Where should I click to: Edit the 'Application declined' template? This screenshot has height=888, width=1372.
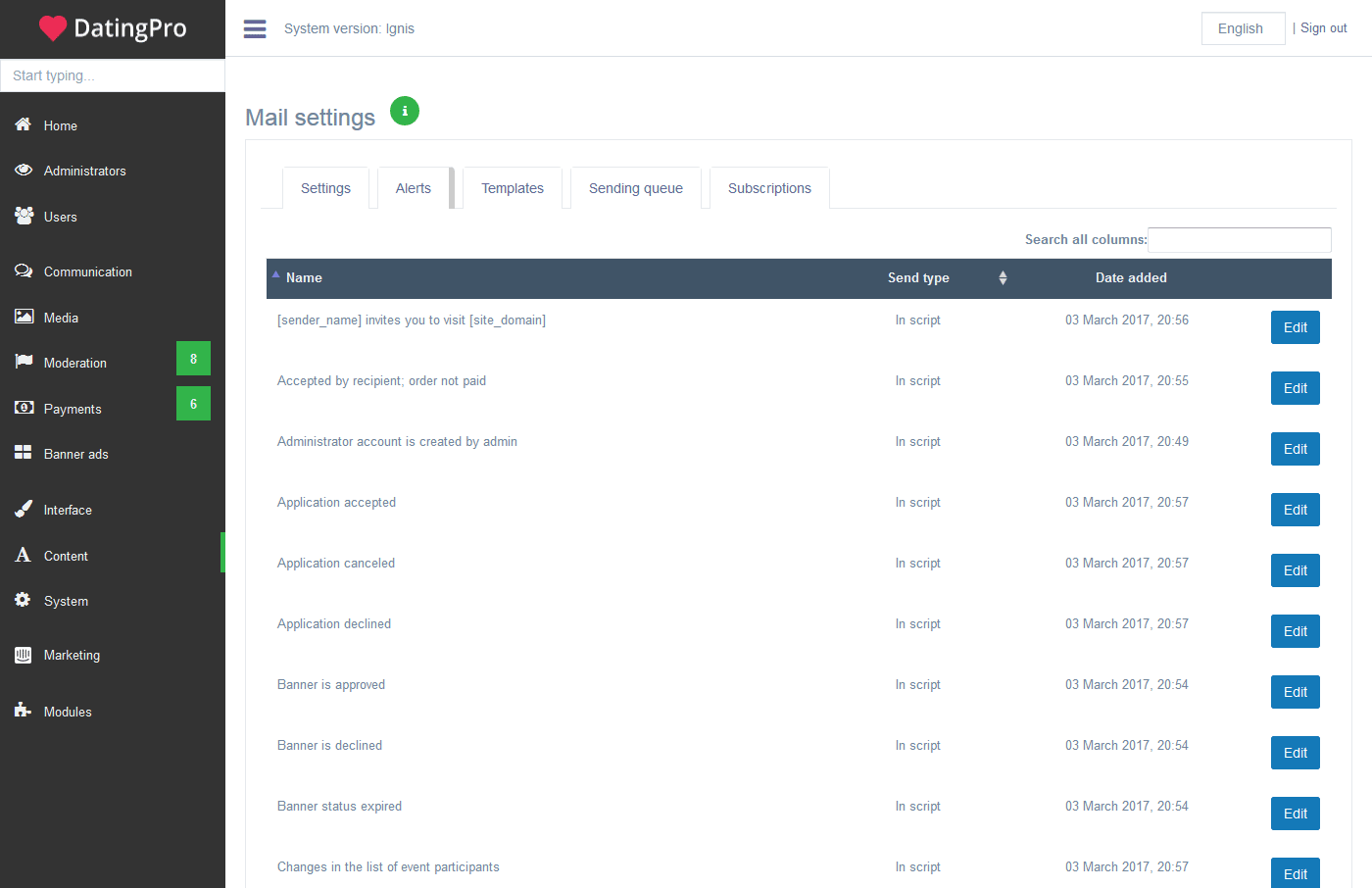click(1296, 631)
